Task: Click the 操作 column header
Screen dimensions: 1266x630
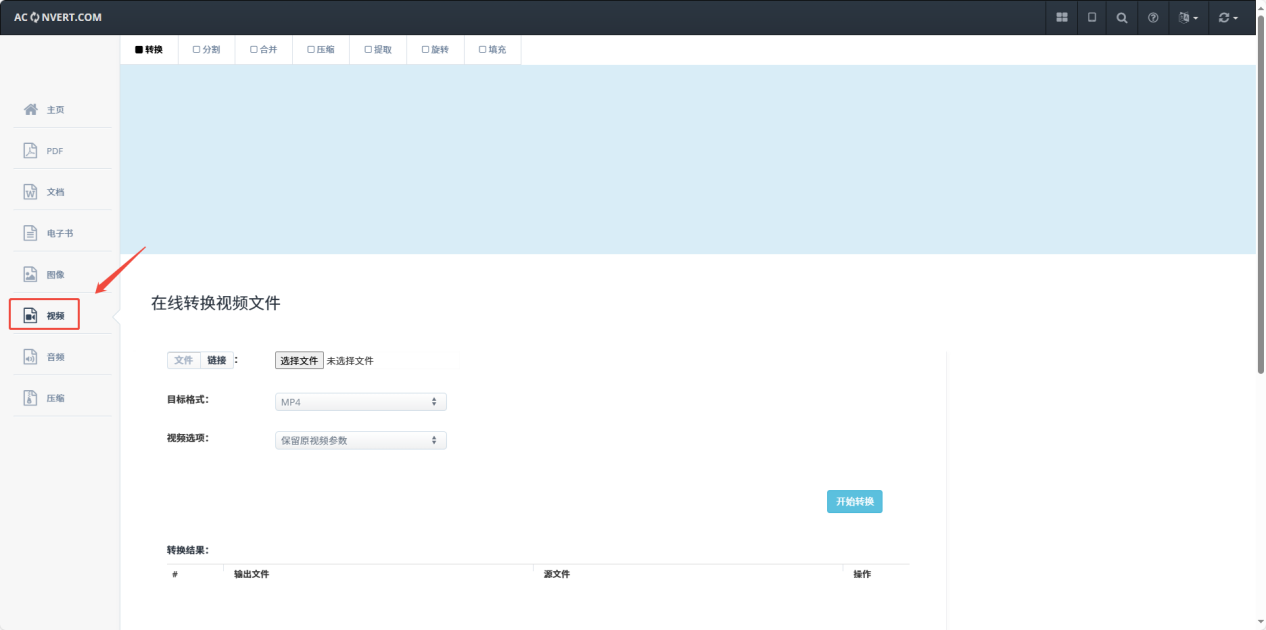Action: click(862, 574)
